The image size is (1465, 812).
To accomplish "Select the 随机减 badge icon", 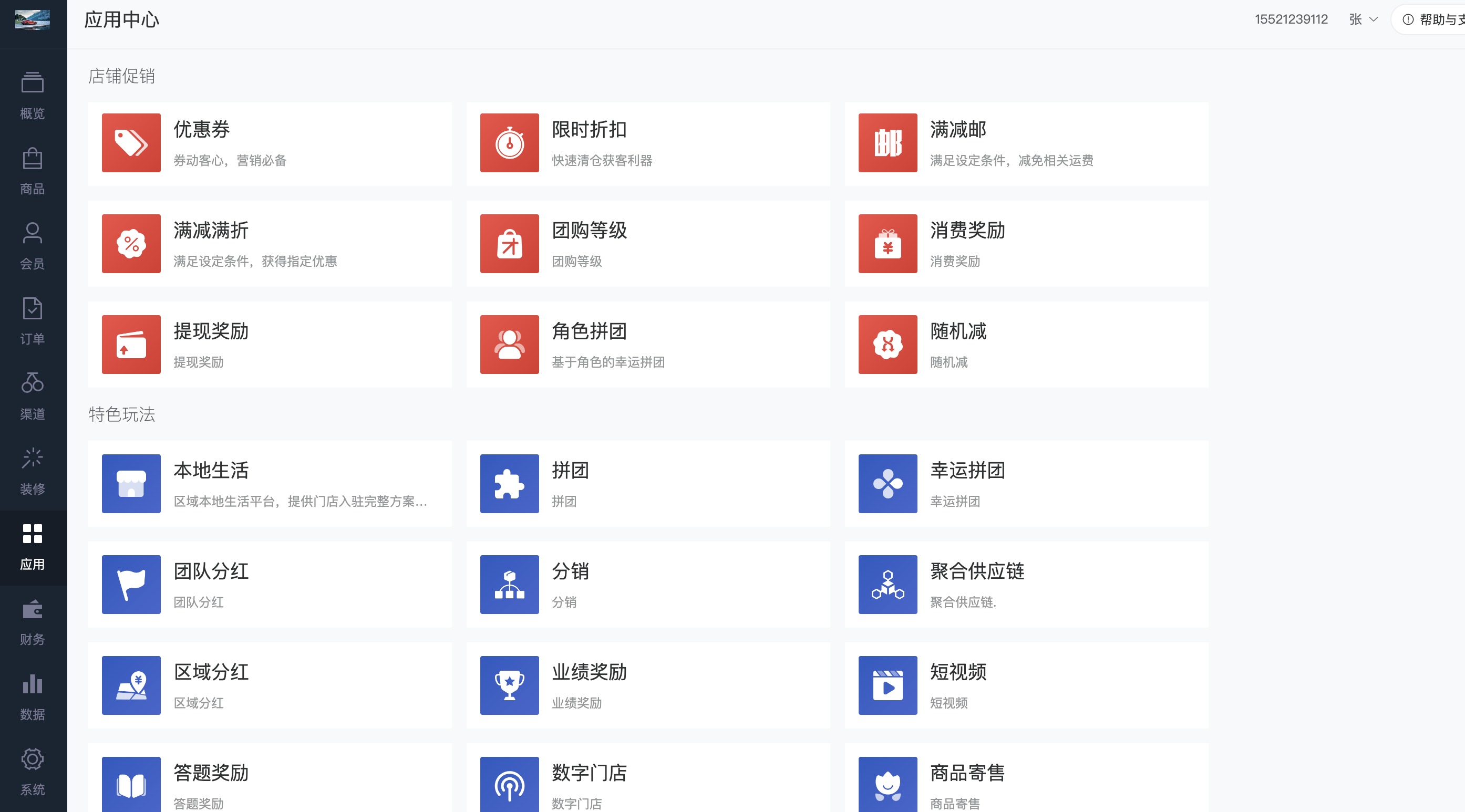I will click(887, 344).
